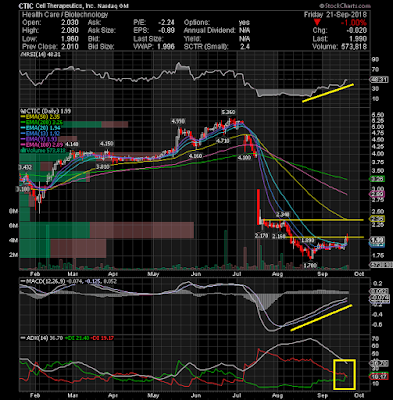The height and width of the screenshot is (400, 393).
Task: Click the Annual Dividend label
Action: [209, 31]
